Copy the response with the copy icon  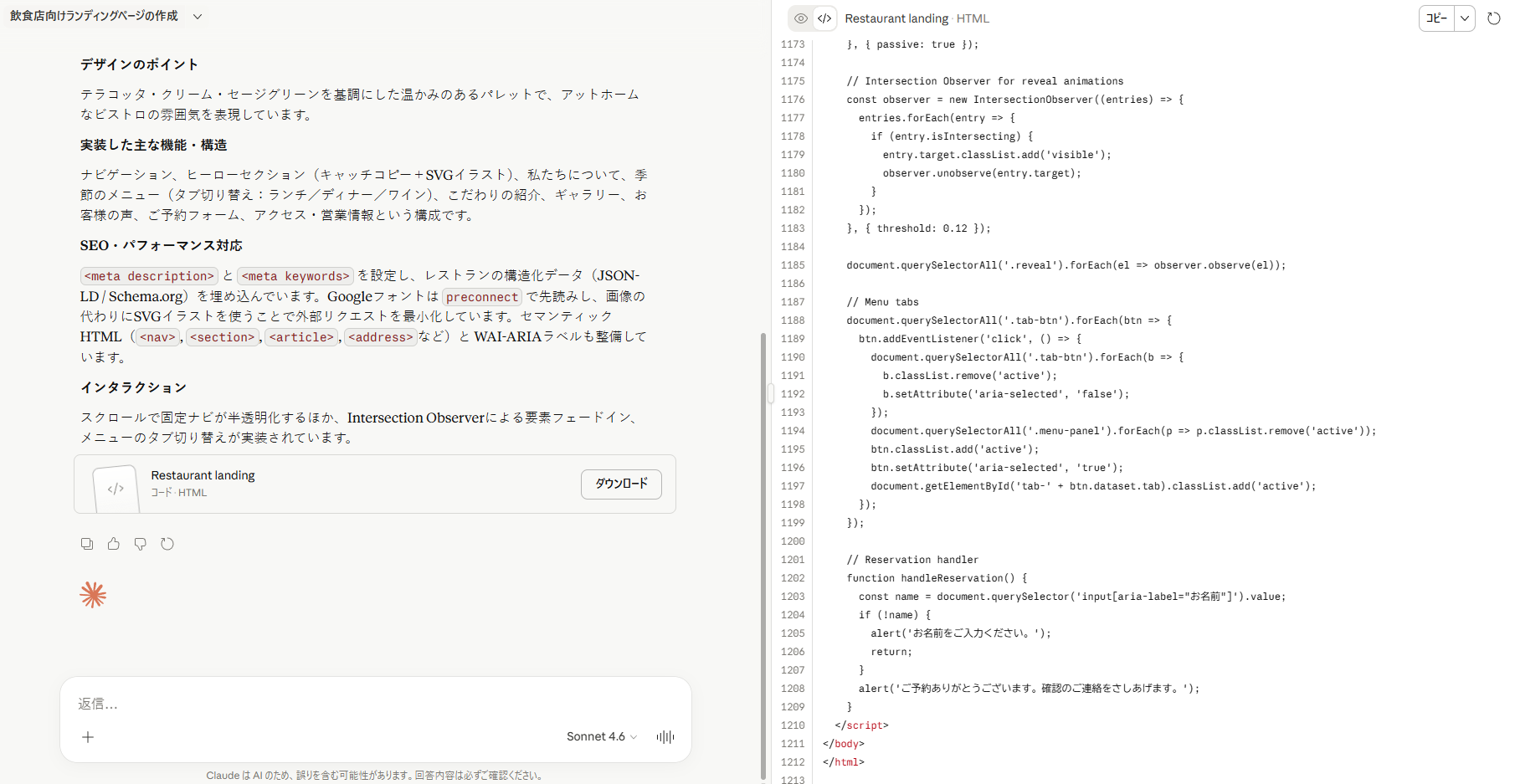(x=87, y=544)
